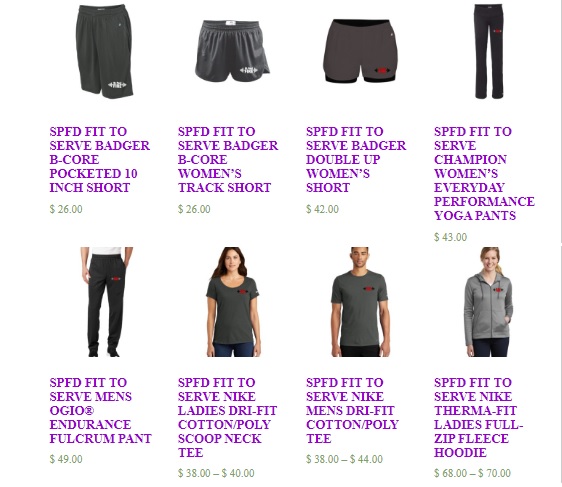
Task: Open the Badger Women's Track Short image
Action: pyautogui.click(x=233, y=51)
